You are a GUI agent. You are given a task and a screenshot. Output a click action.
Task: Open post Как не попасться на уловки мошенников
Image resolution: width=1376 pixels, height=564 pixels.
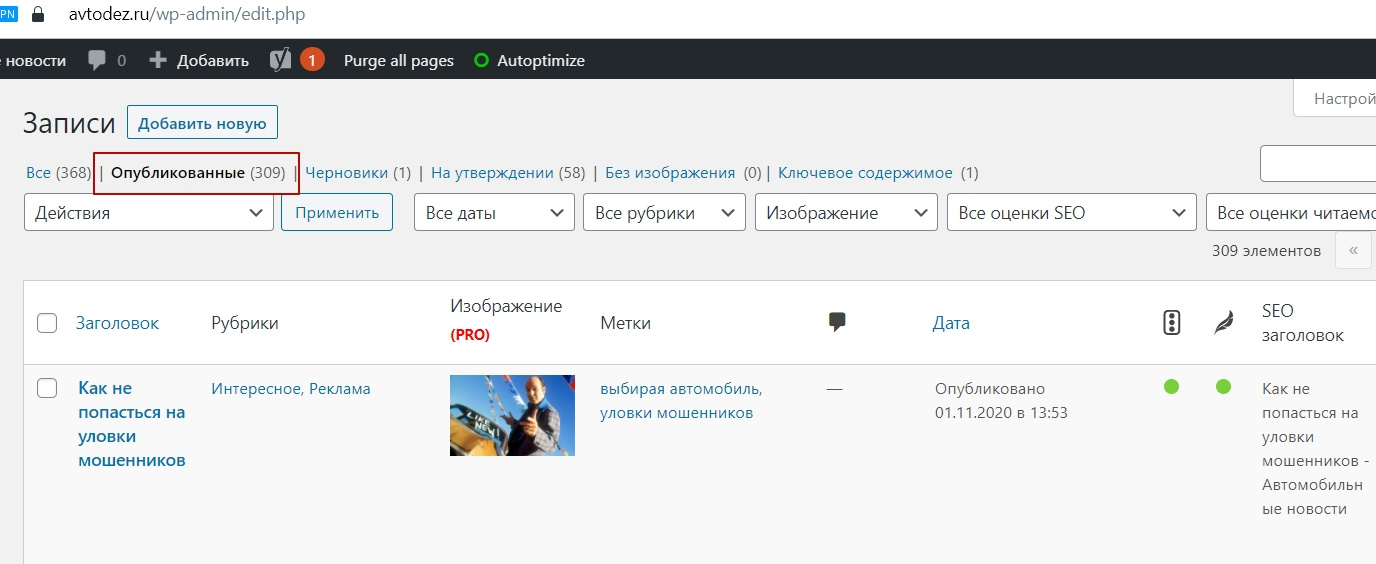[132, 424]
